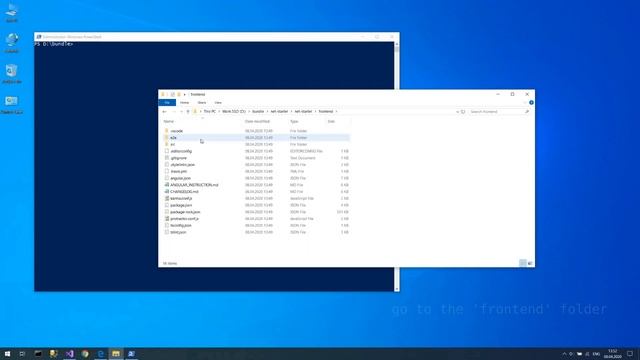Open the Share ribbon tab
The width and height of the screenshot is (640, 360).
[x=202, y=102]
